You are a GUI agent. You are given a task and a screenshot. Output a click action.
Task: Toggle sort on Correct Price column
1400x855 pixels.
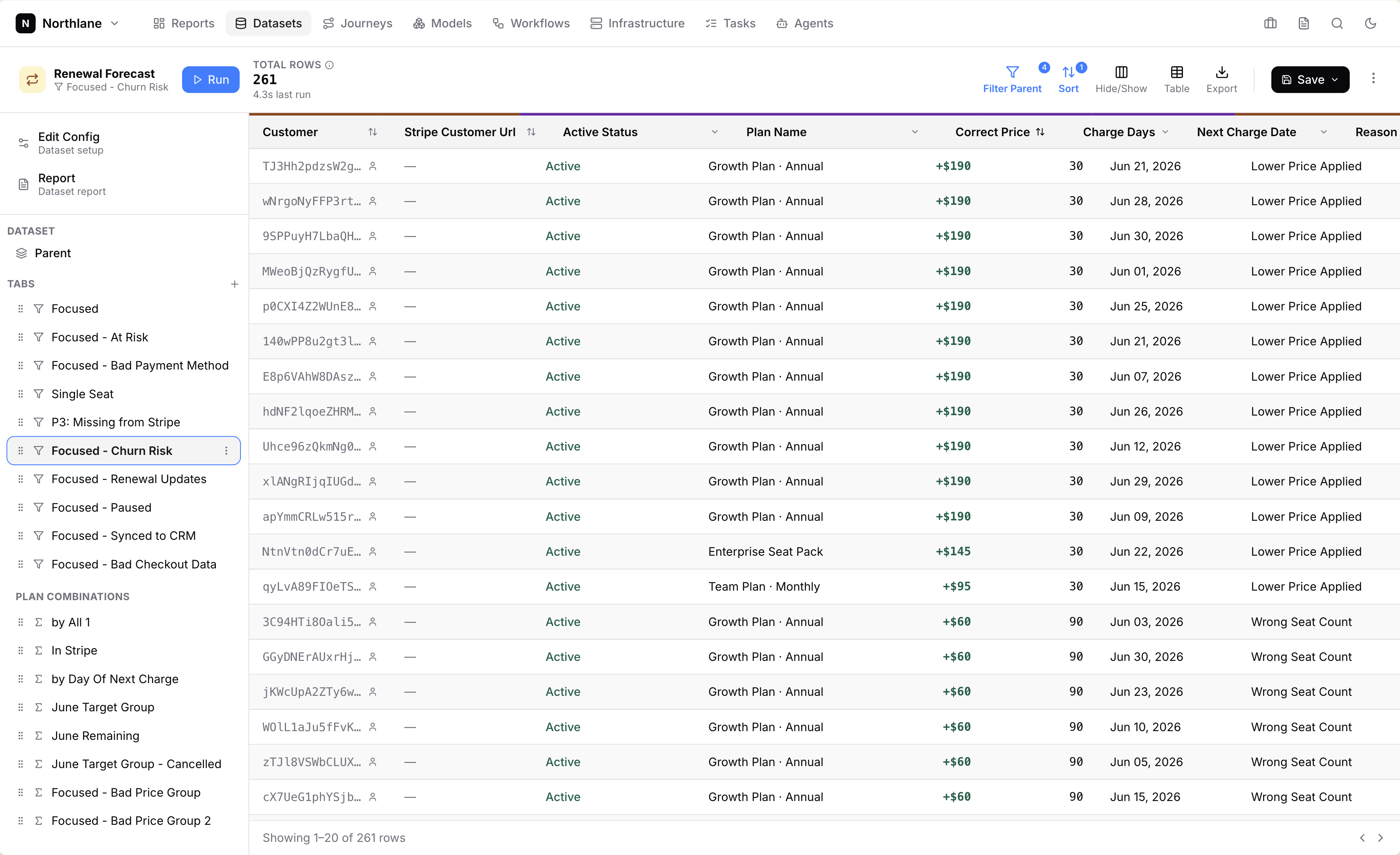coord(1040,132)
